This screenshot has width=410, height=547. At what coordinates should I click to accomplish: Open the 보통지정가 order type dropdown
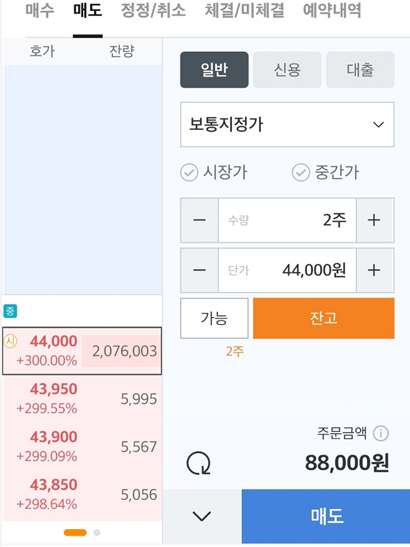coord(287,125)
